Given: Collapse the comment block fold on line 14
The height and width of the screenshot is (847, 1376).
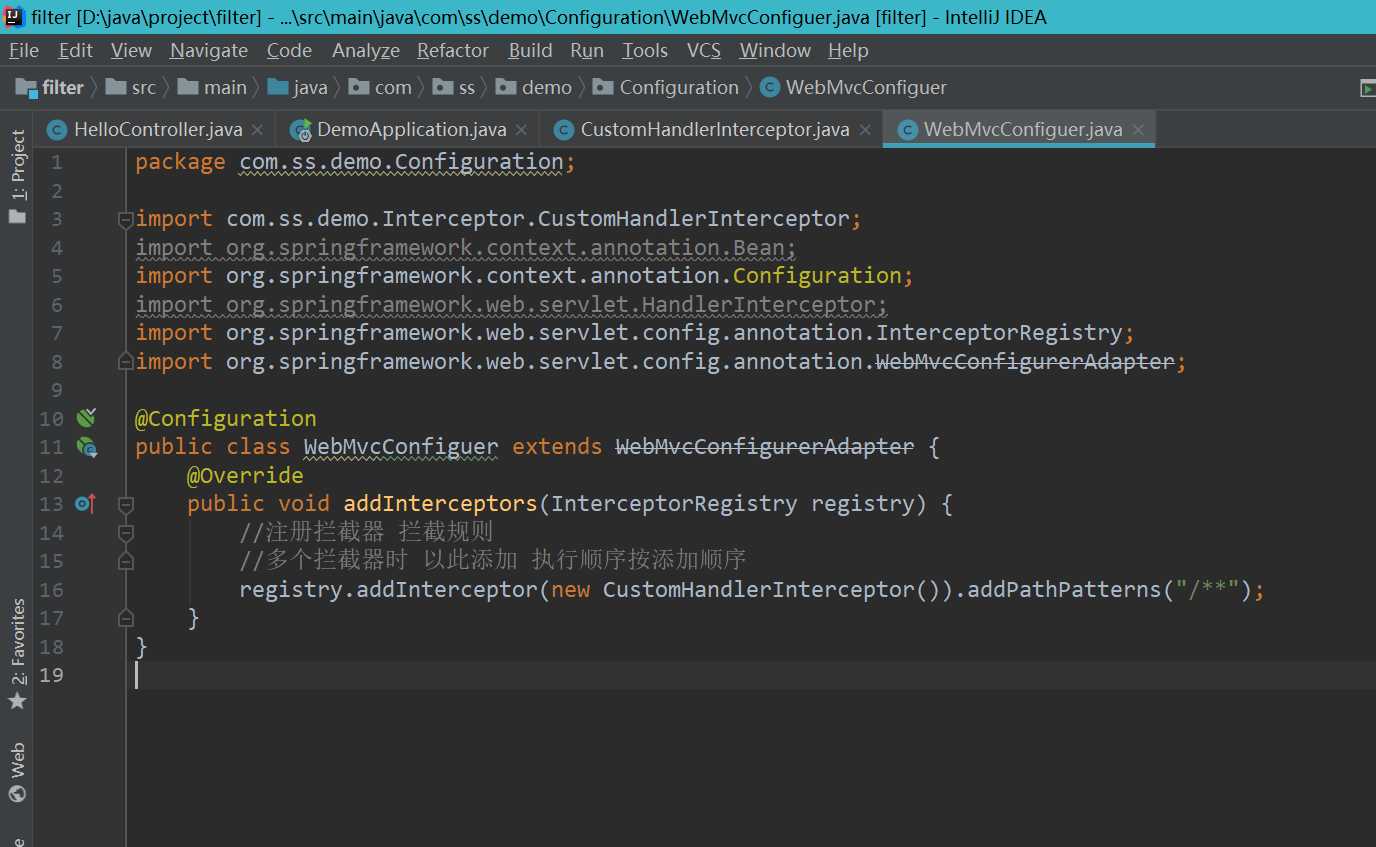Looking at the screenshot, I should click(125, 532).
